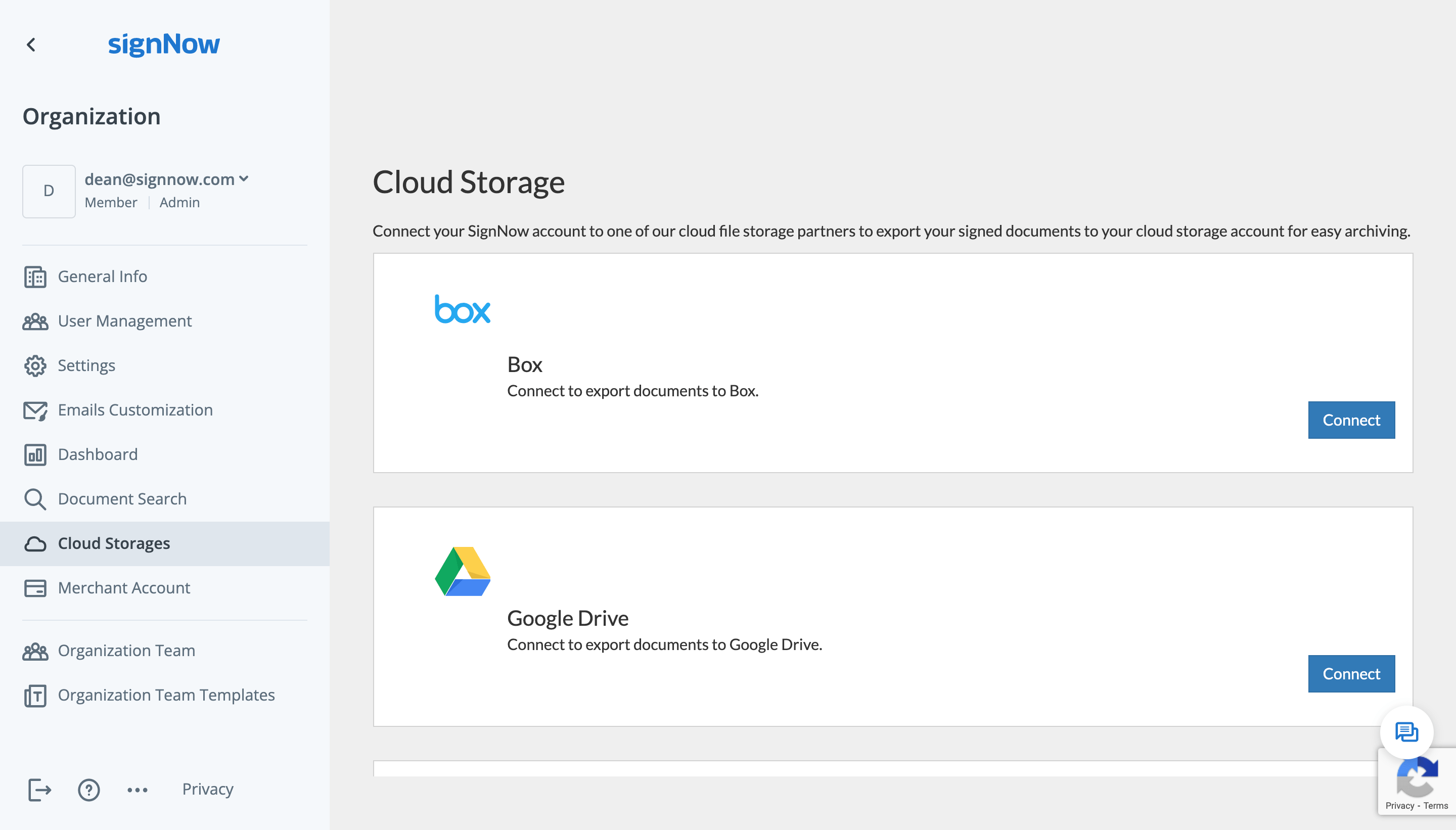
Task: Open Organization Team menu item
Action: [x=126, y=650]
